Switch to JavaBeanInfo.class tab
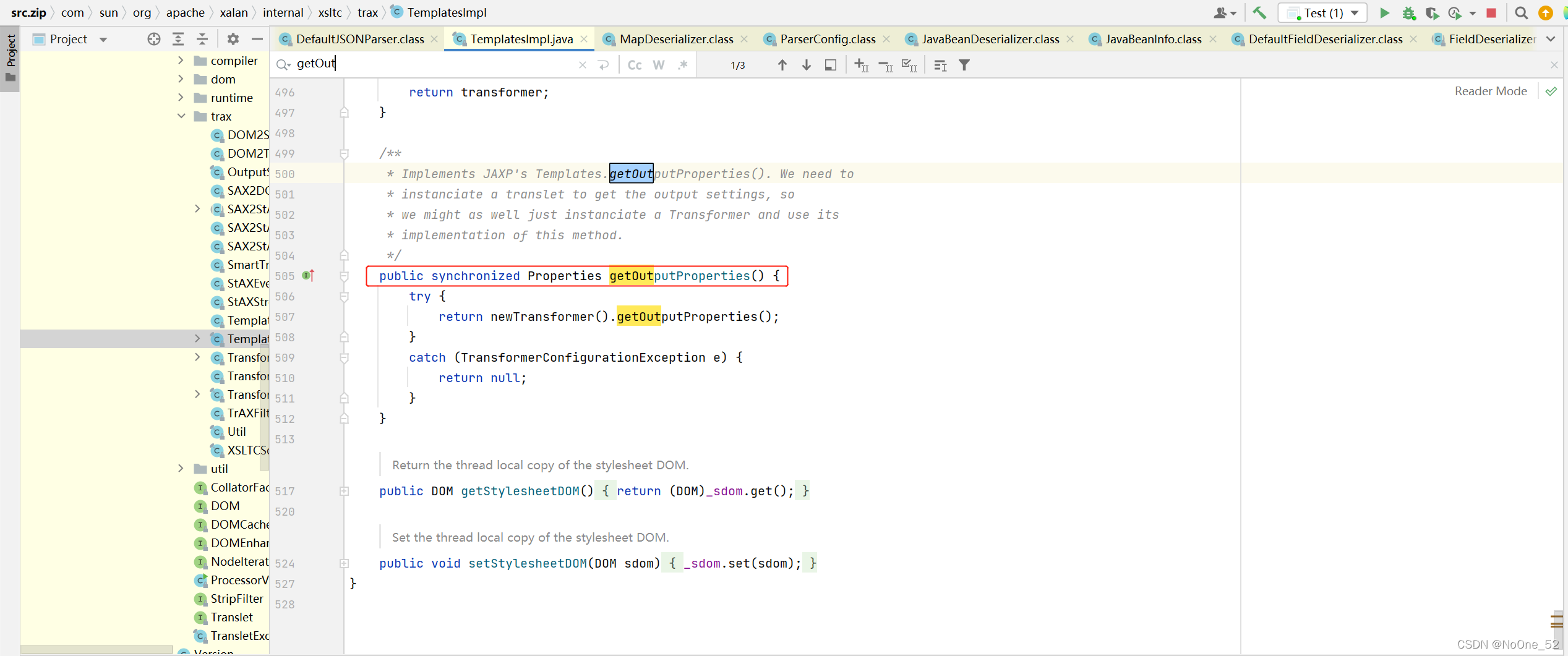The image size is (1568, 656). tap(1153, 39)
